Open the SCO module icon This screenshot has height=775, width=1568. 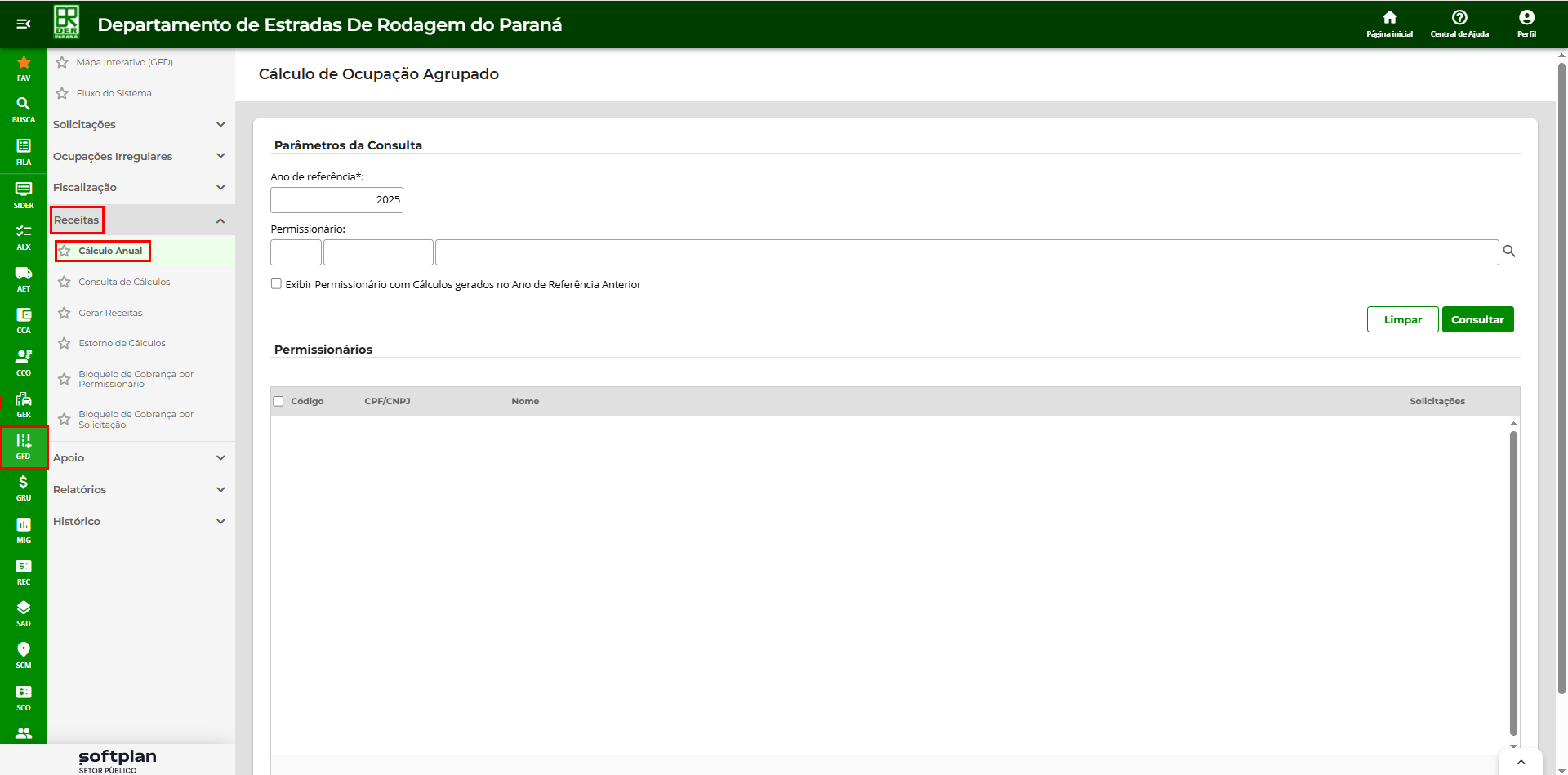(24, 697)
